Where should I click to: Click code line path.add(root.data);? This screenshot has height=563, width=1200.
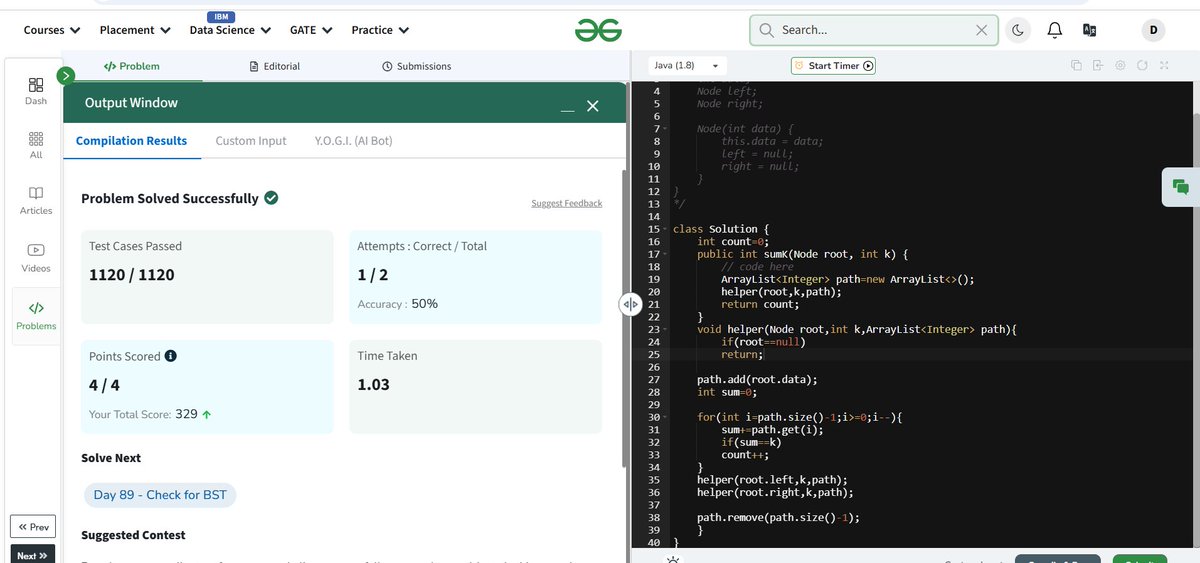[x=757, y=380]
